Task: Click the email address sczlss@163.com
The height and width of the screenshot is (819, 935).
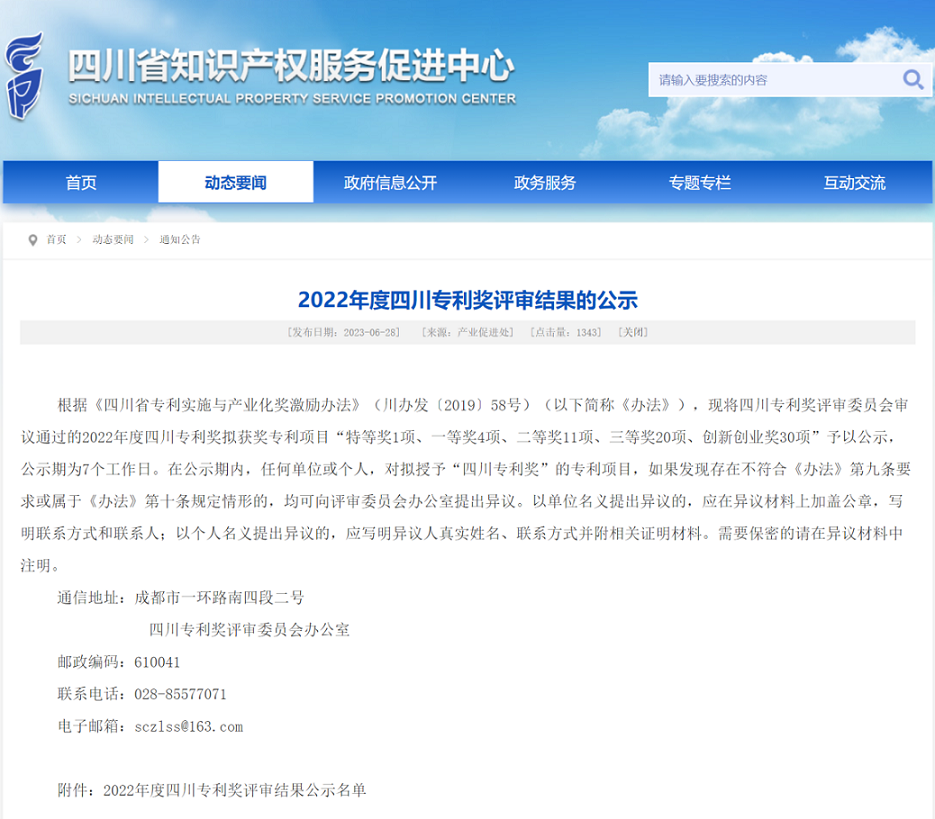Action: coord(188,726)
